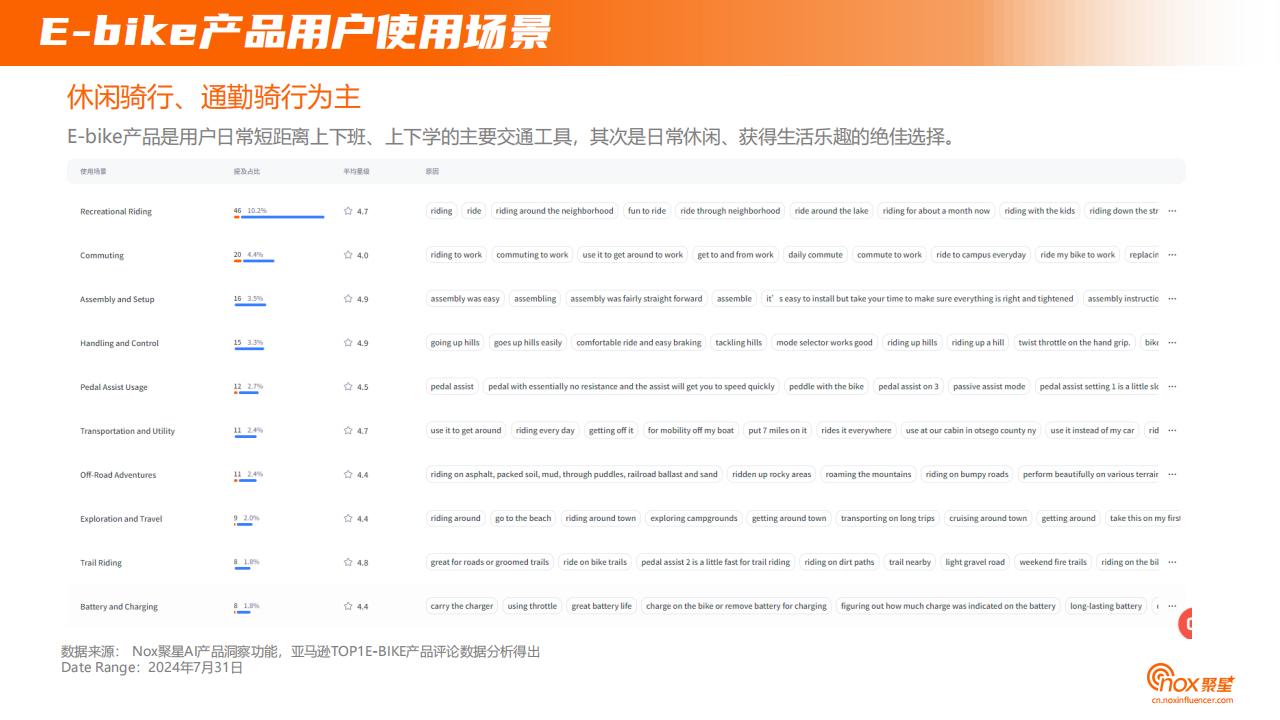
Task: Click the E-bike产品用户使用场景 title
Action: 295,33
